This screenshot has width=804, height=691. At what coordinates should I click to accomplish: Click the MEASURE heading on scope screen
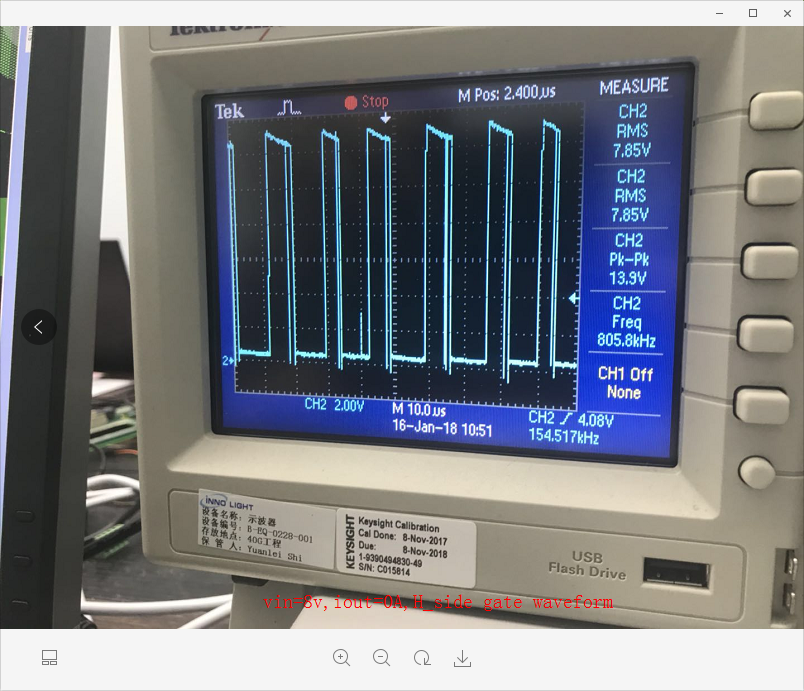pos(634,86)
